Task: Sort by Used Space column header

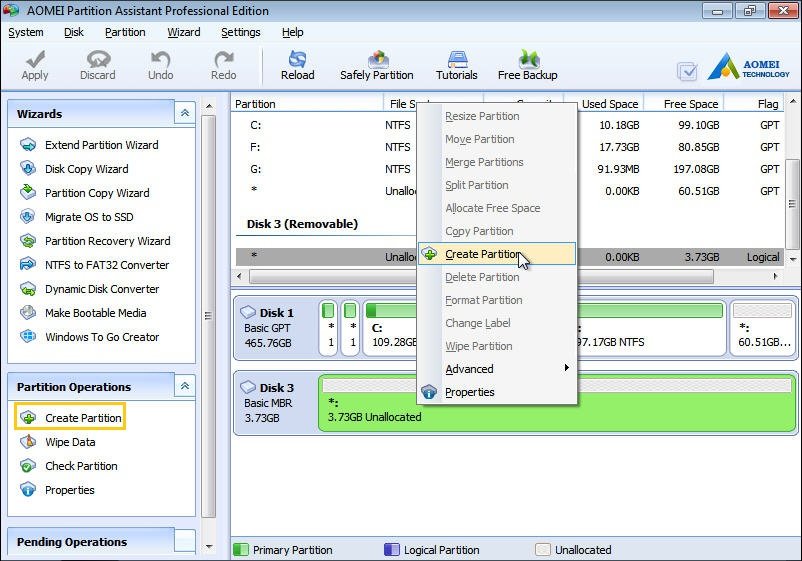Action: coord(604,104)
